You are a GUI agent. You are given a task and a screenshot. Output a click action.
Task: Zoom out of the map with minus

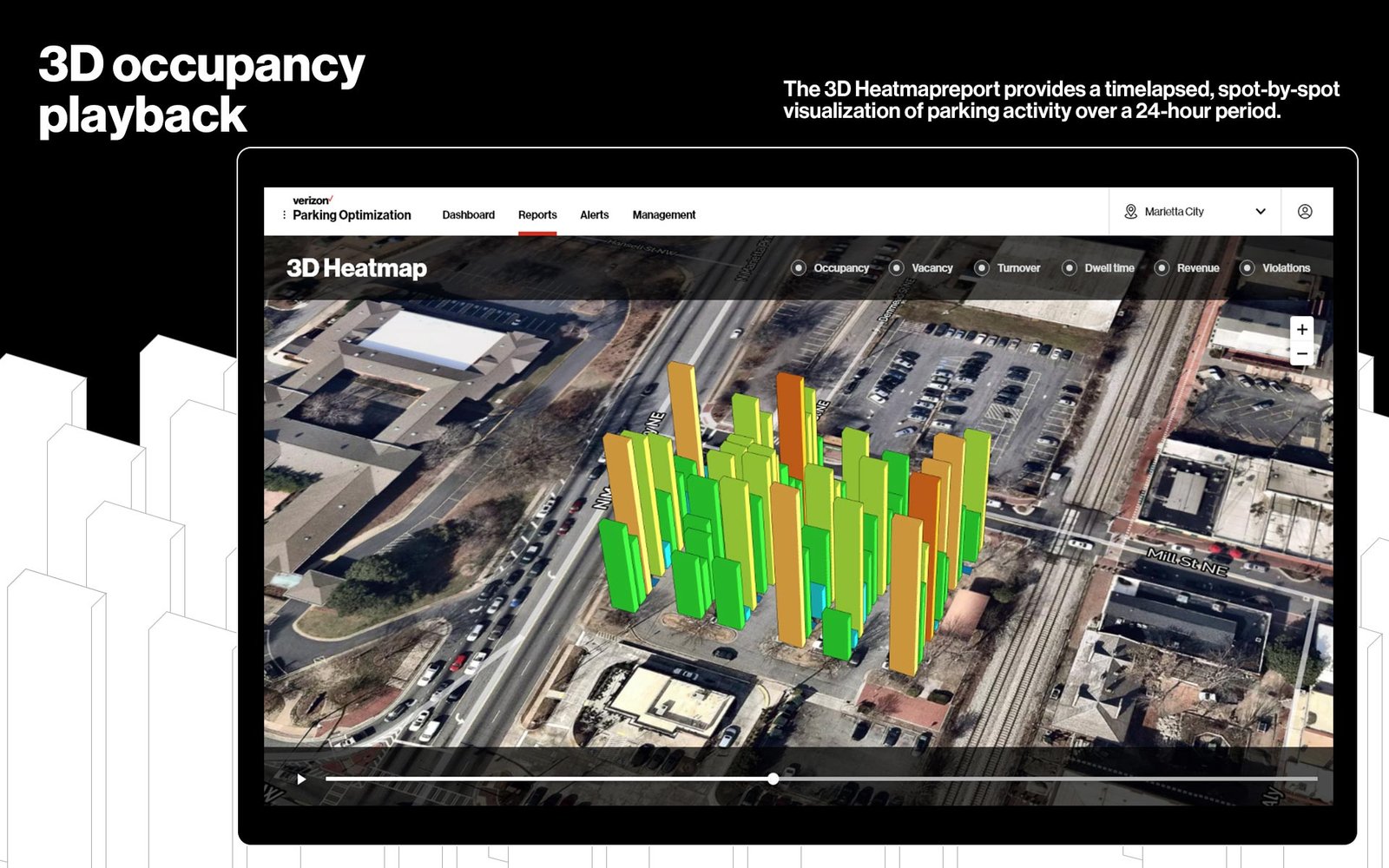1302,353
